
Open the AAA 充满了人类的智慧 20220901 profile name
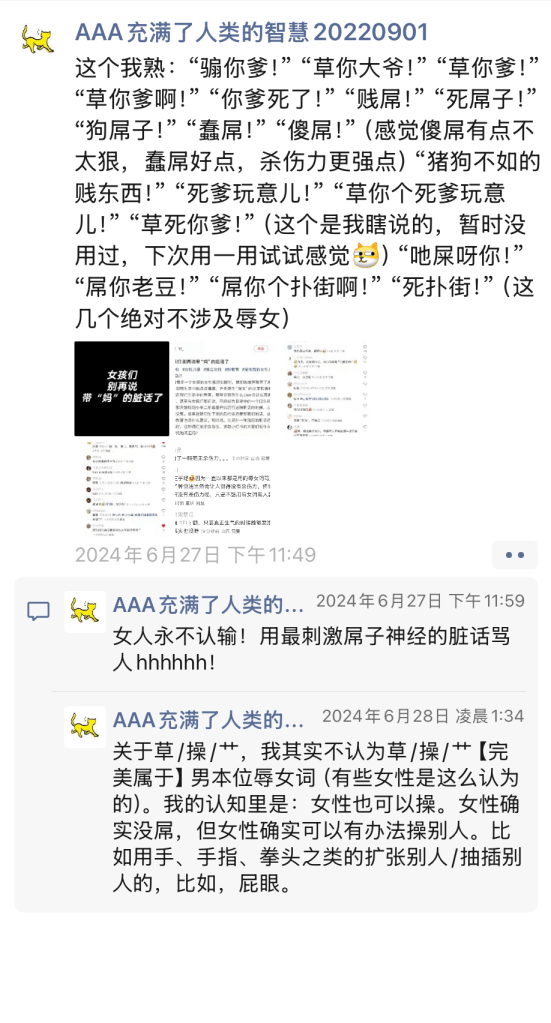pyautogui.click(x=252, y=31)
